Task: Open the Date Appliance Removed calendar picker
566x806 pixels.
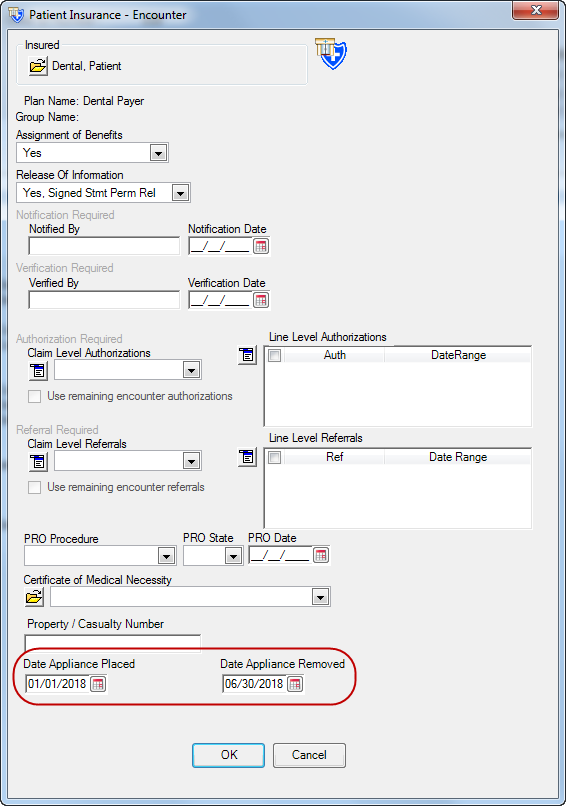Action: point(295,684)
